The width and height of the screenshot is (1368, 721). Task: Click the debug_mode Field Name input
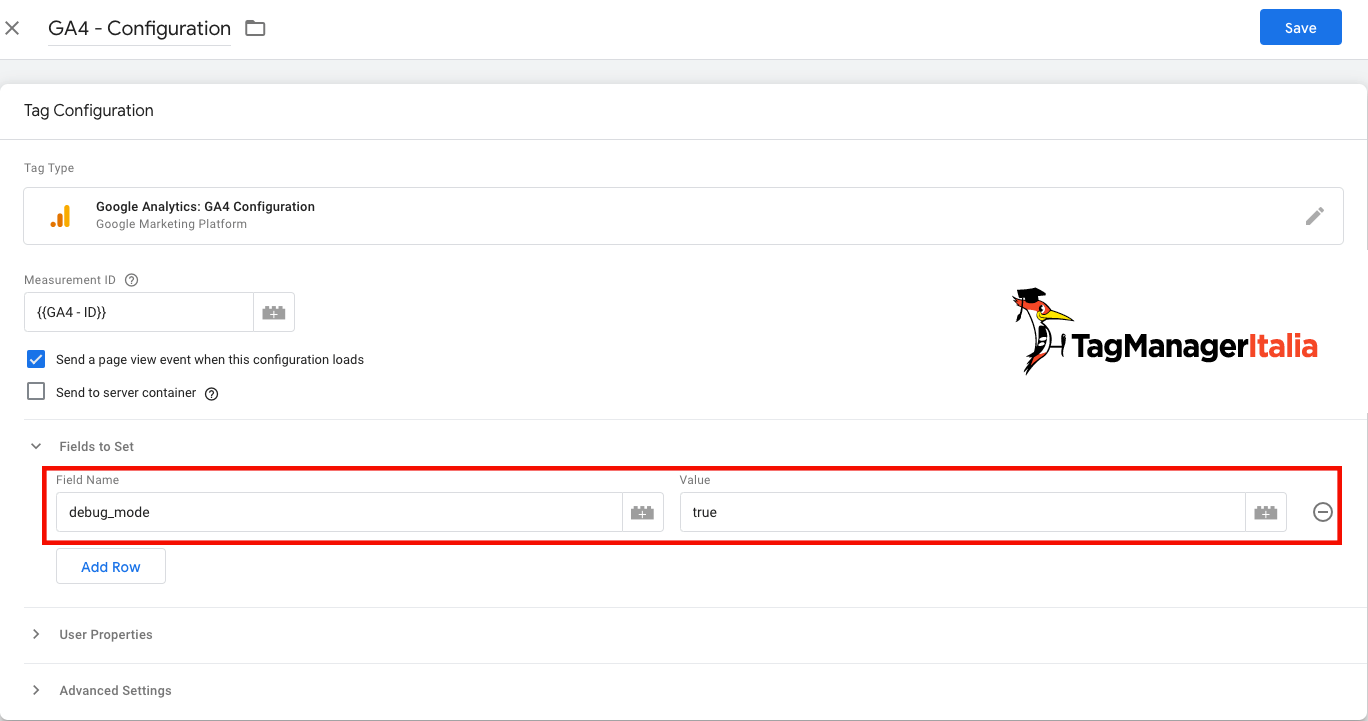[x=339, y=512]
